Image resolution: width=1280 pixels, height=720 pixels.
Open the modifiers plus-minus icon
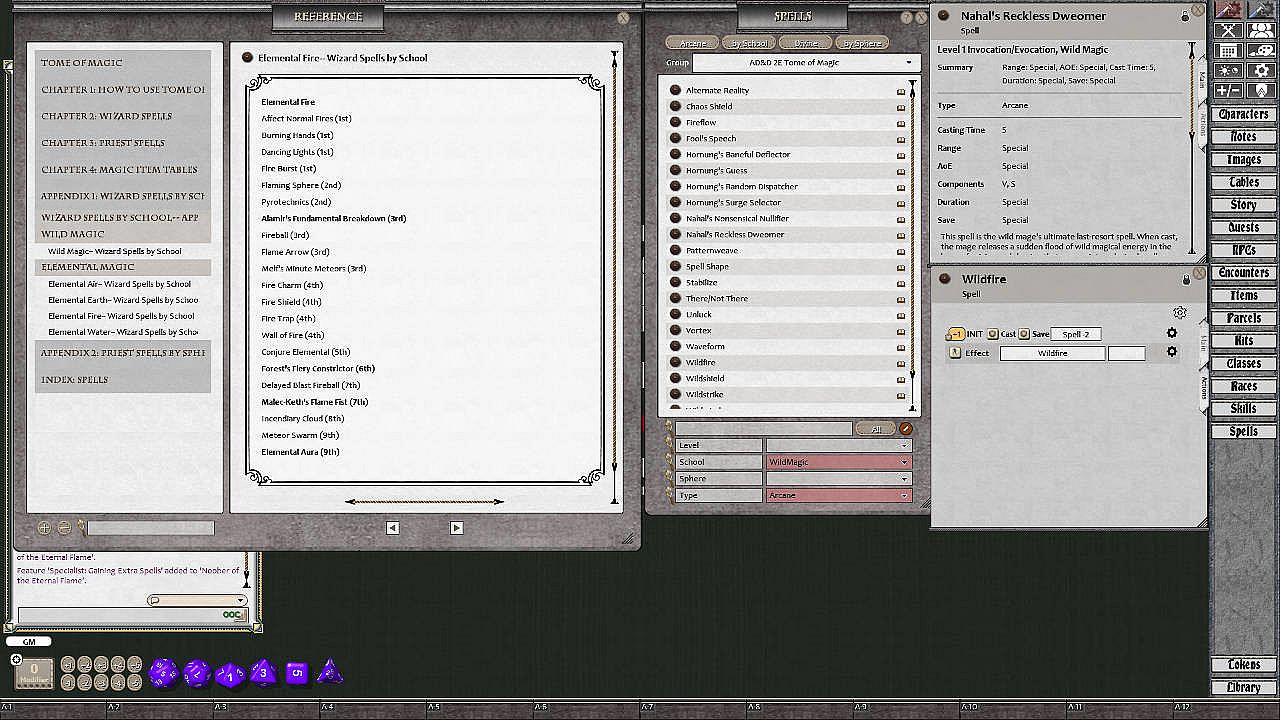[x=1229, y=90]
